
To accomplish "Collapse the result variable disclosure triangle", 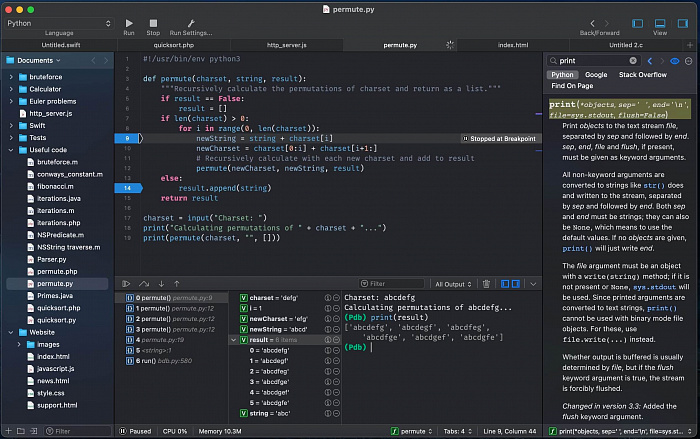I will (x=233, y=340).
